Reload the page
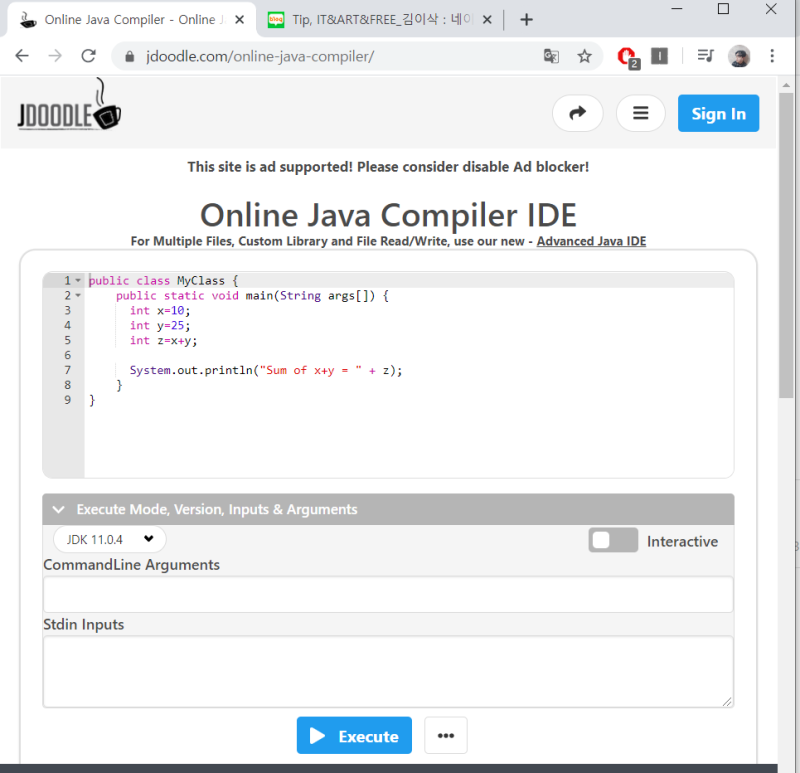Viewport: 800px width, 773px height. click(89, 56)
